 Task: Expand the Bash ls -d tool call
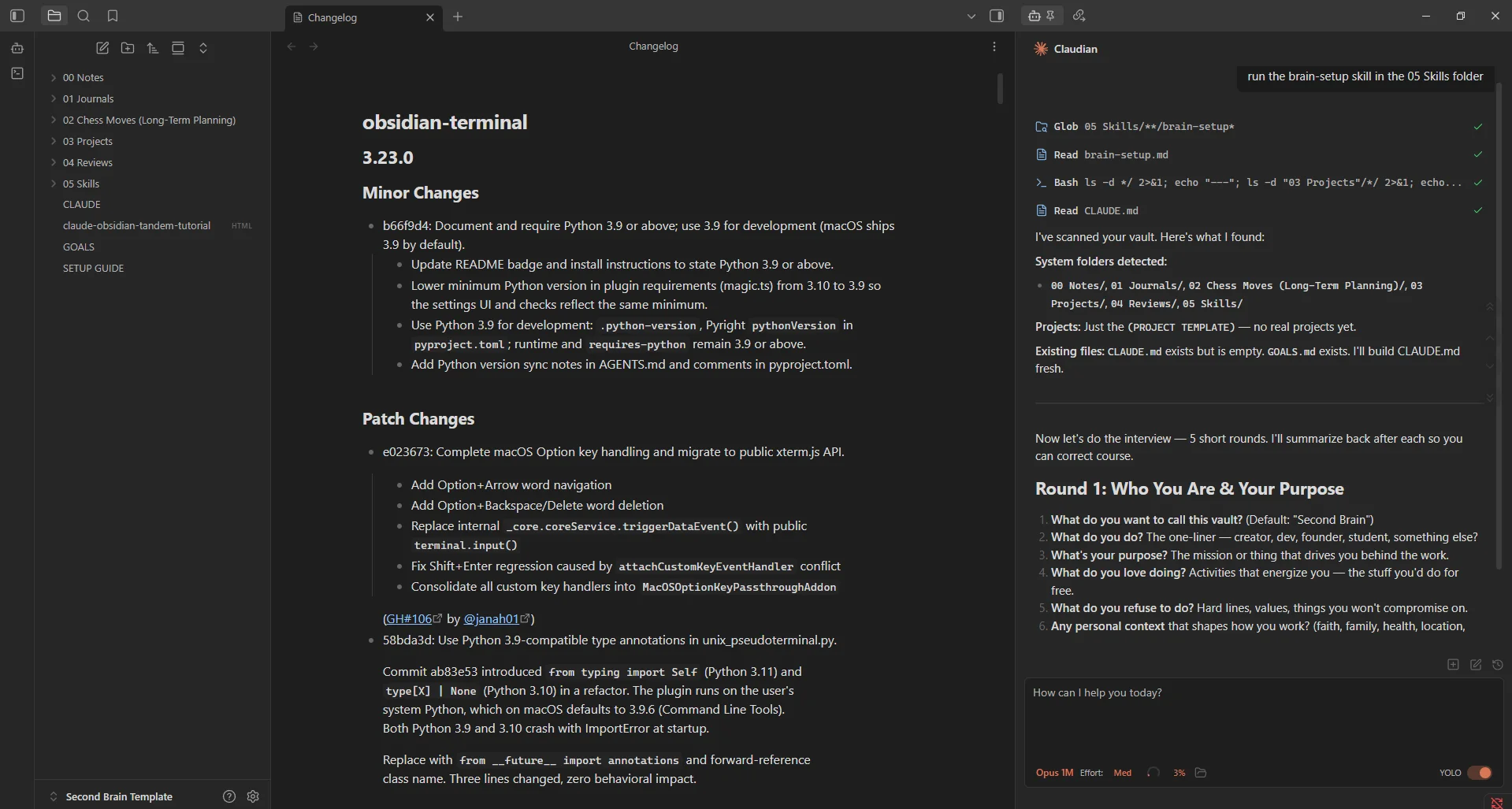tap(1259, 182)
